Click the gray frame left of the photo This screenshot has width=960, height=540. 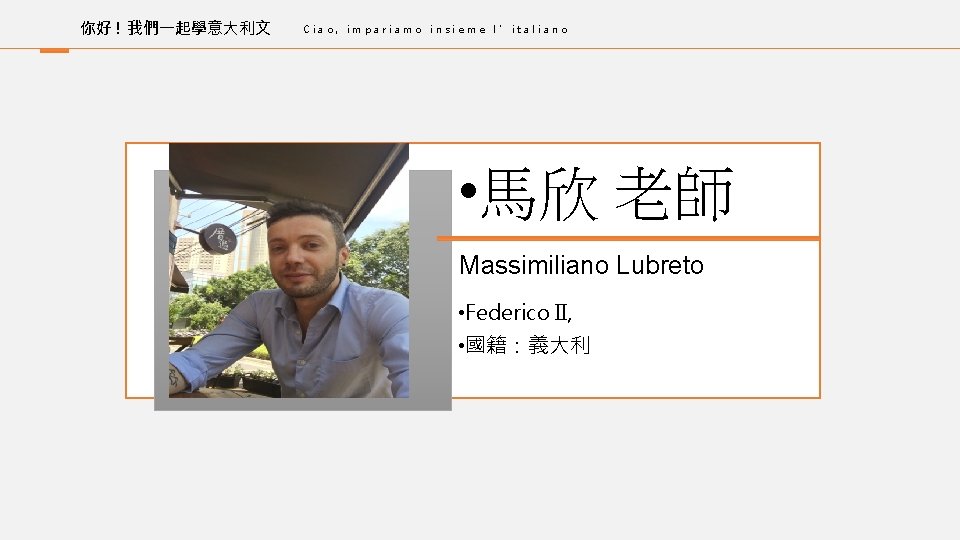point(162,290)
